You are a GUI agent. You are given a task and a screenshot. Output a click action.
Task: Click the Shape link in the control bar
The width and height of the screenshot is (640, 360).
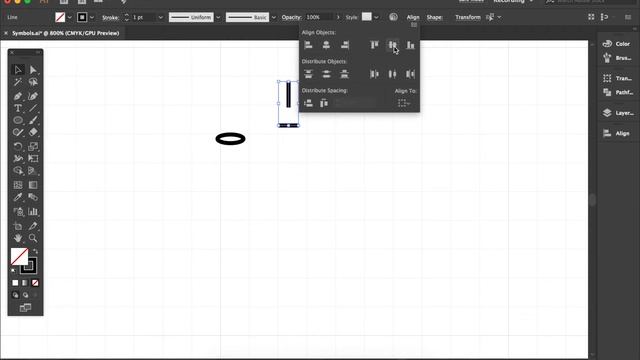click(x=434, y=18)
